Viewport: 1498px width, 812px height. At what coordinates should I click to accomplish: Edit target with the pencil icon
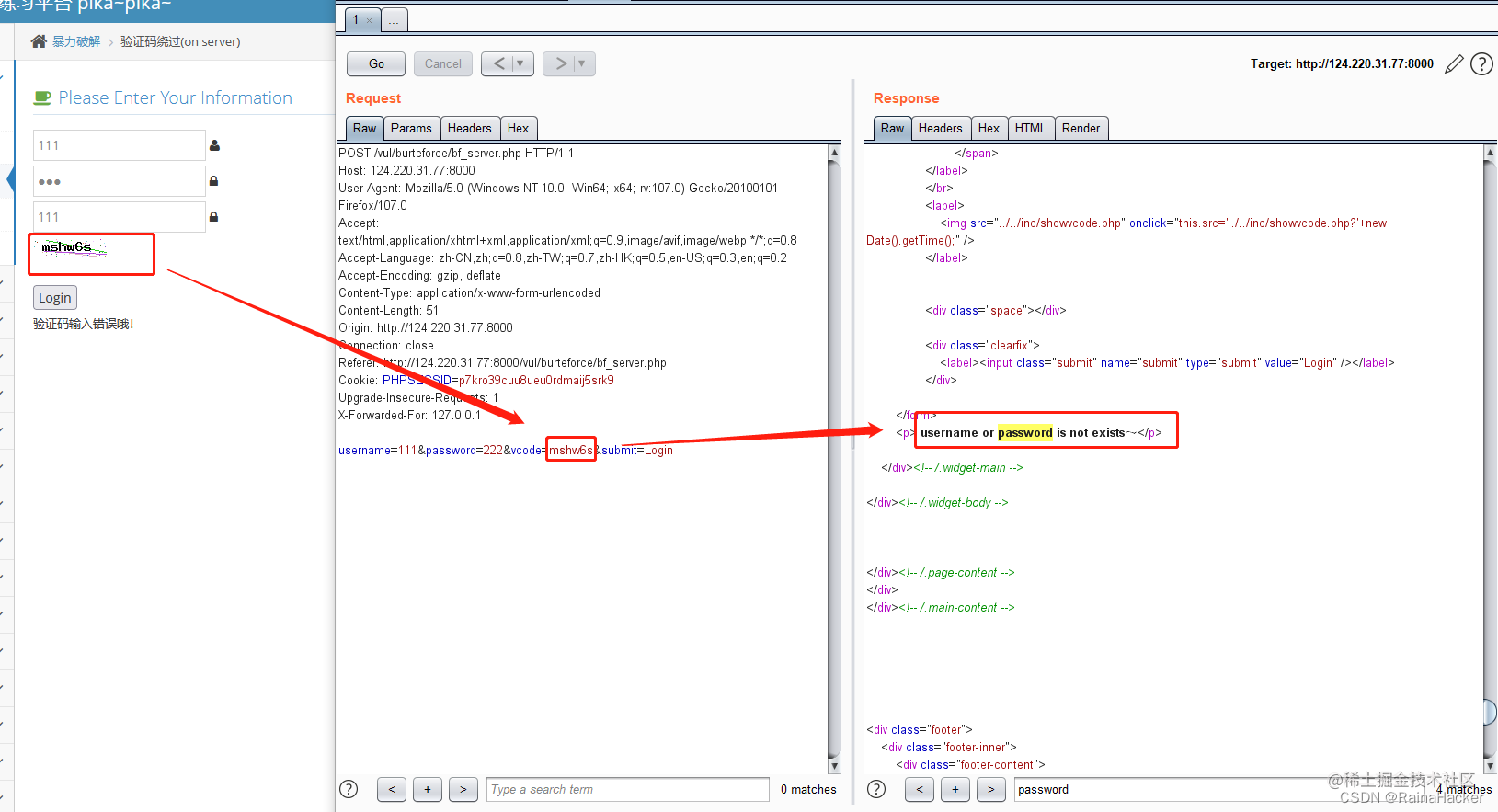pos(1454,63)
